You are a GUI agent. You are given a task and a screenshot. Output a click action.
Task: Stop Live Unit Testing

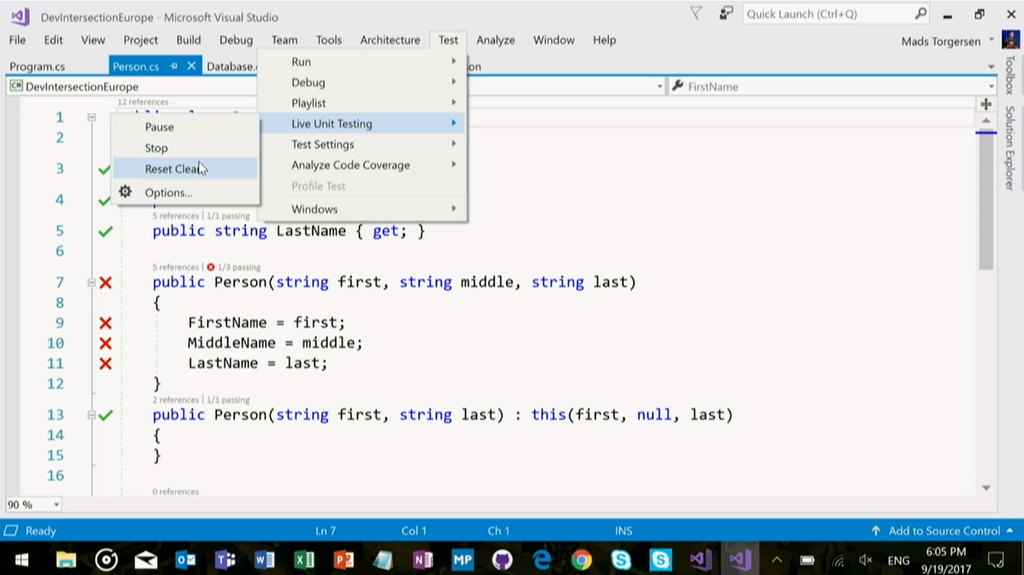(x=185, y=148)
